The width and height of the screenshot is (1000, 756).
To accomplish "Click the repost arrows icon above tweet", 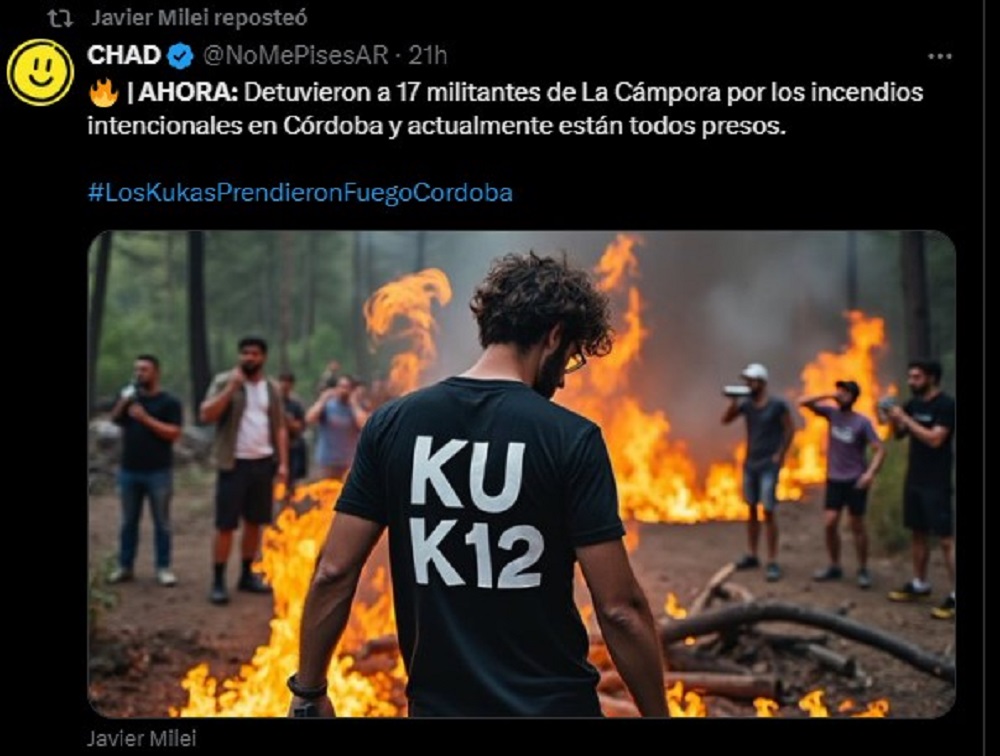I will point(60,19).
